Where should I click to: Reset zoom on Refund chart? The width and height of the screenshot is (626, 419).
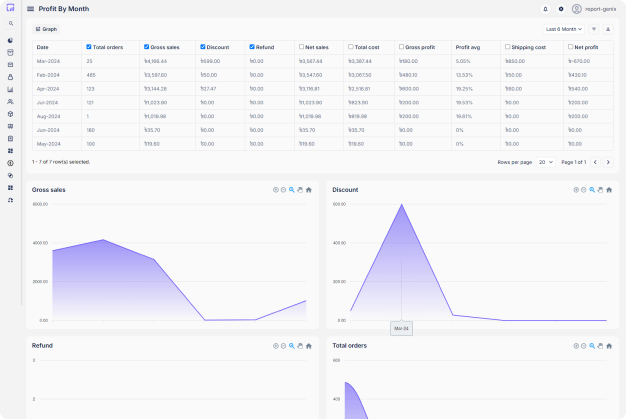309,346
